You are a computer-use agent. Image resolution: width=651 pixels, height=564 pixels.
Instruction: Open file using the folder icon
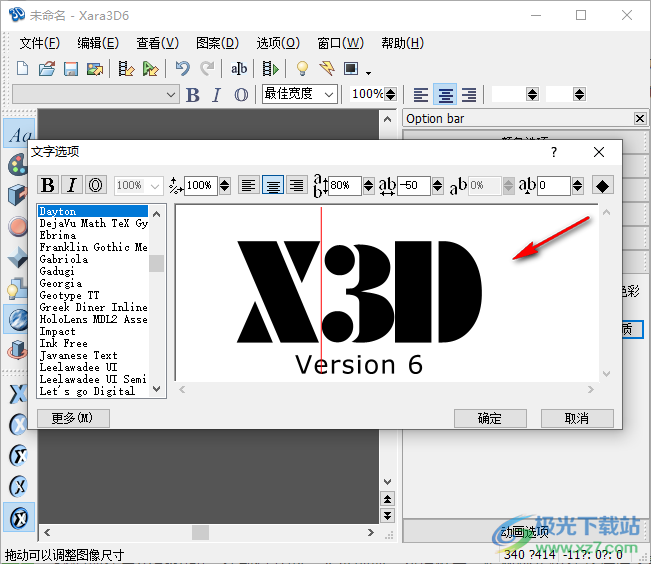coord(46,69)
